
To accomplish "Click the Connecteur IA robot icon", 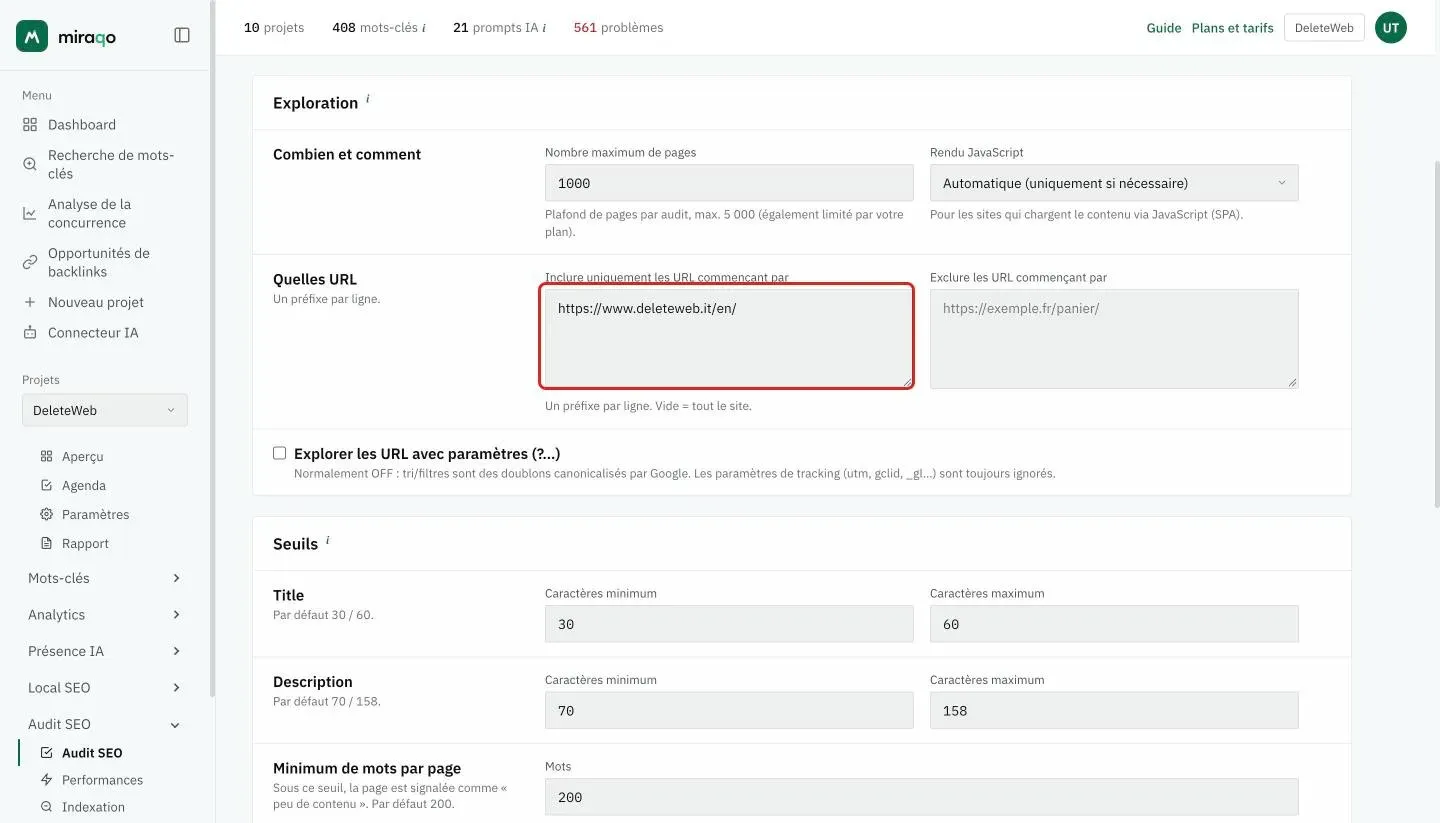I will (x=30, y=332).
